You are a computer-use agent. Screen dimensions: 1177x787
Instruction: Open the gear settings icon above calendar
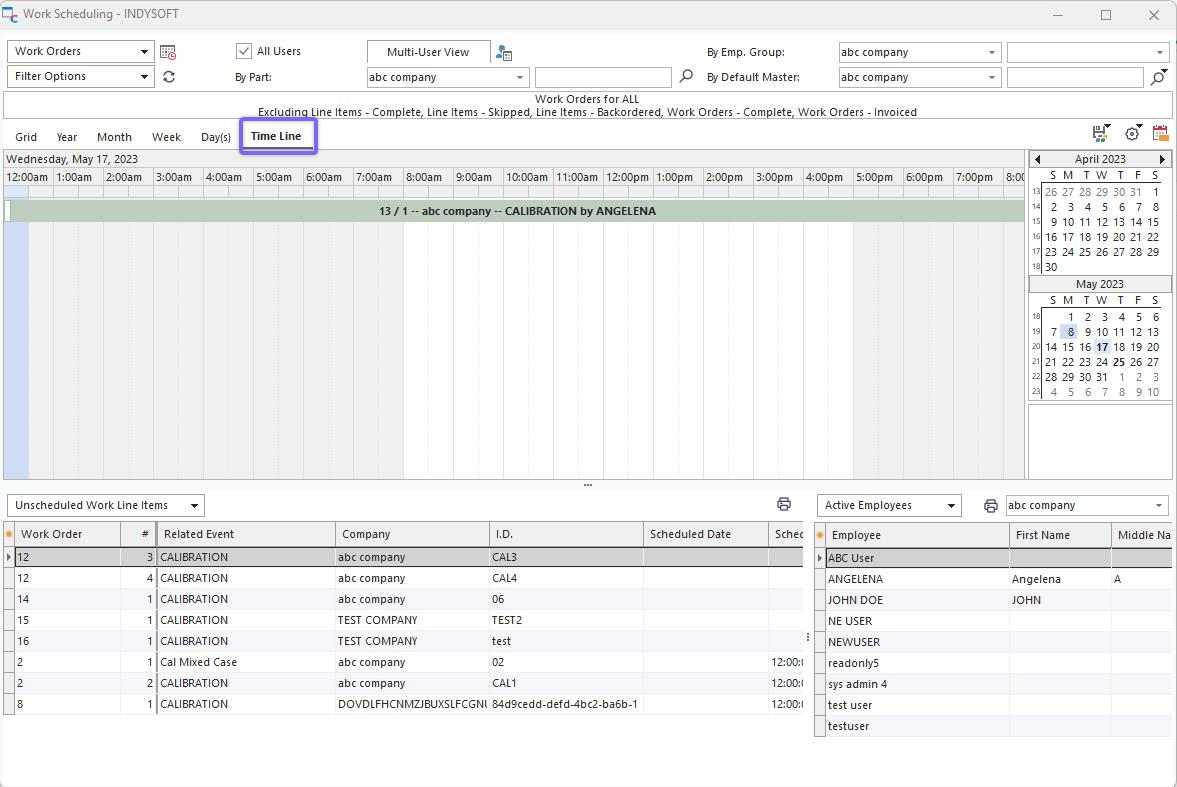tap(1132, 134)
